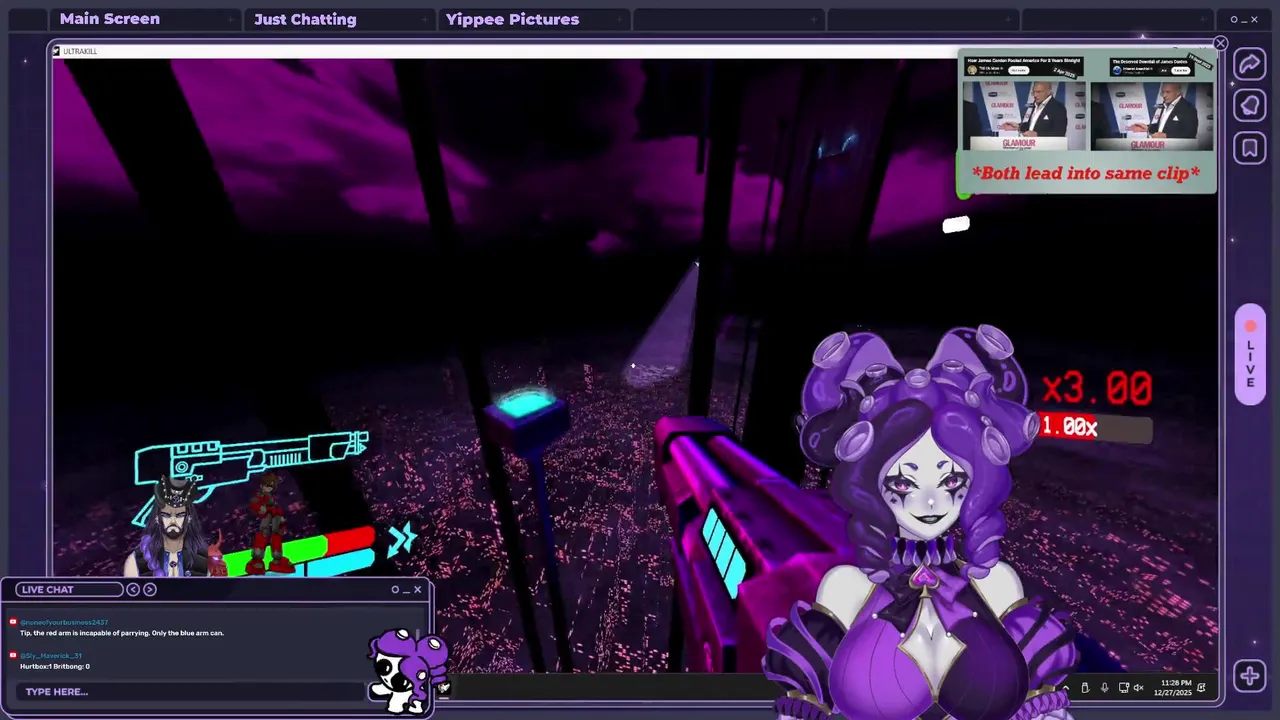Viewport: 1280px width, 720px height.
Task: Click the top bar circle window control
Action: pos(1234,19)
